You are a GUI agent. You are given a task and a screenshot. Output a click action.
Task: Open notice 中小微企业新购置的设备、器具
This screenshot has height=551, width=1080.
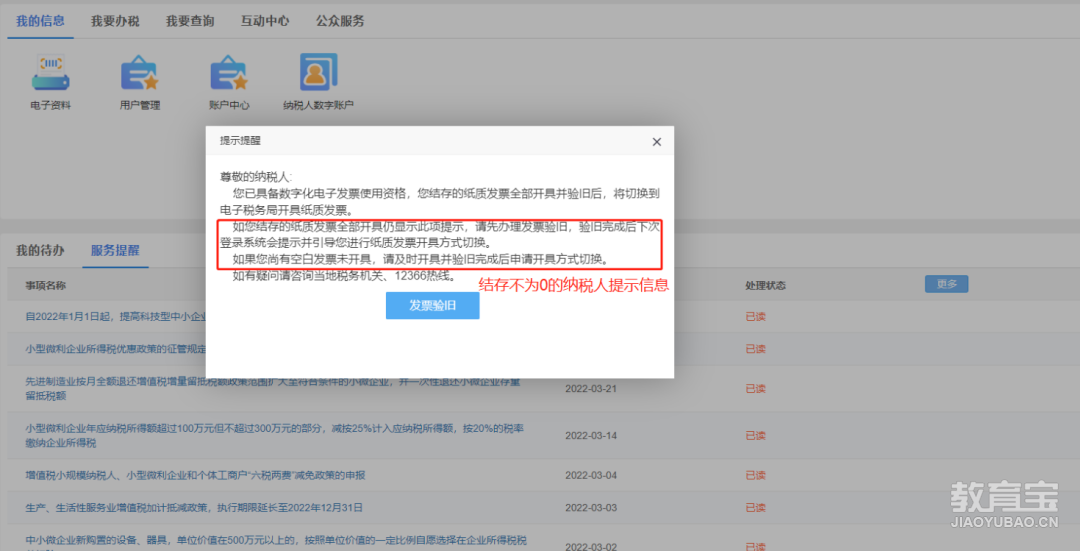point(276,541)
